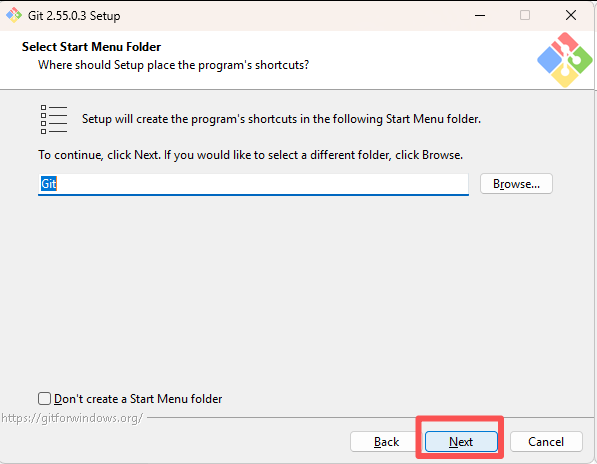Image resolution: width=597 pixels, height=464 pixels.
Task: Minimize the Git Setup window
Action: coord(480,15)
